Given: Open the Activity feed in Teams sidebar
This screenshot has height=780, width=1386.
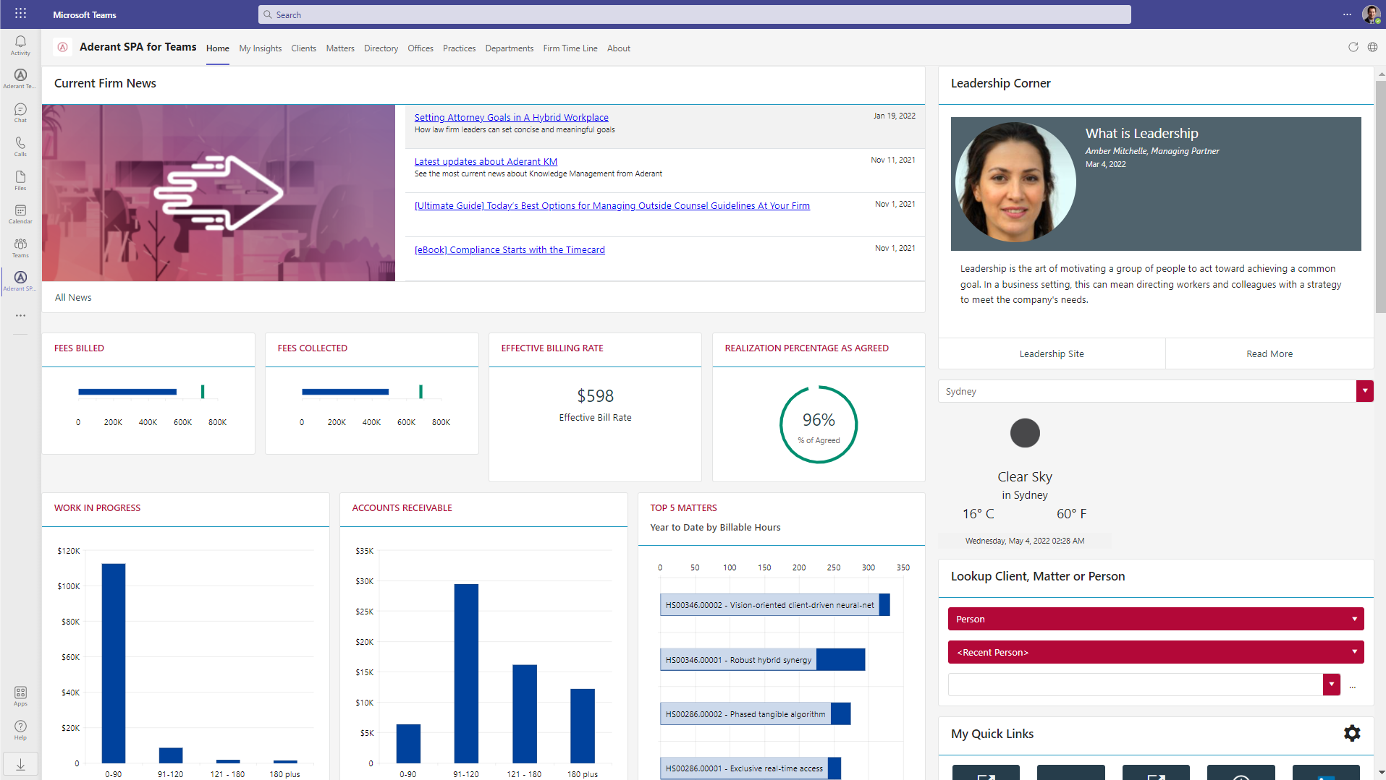Looking at the screenshot, I should coord(20,40).
